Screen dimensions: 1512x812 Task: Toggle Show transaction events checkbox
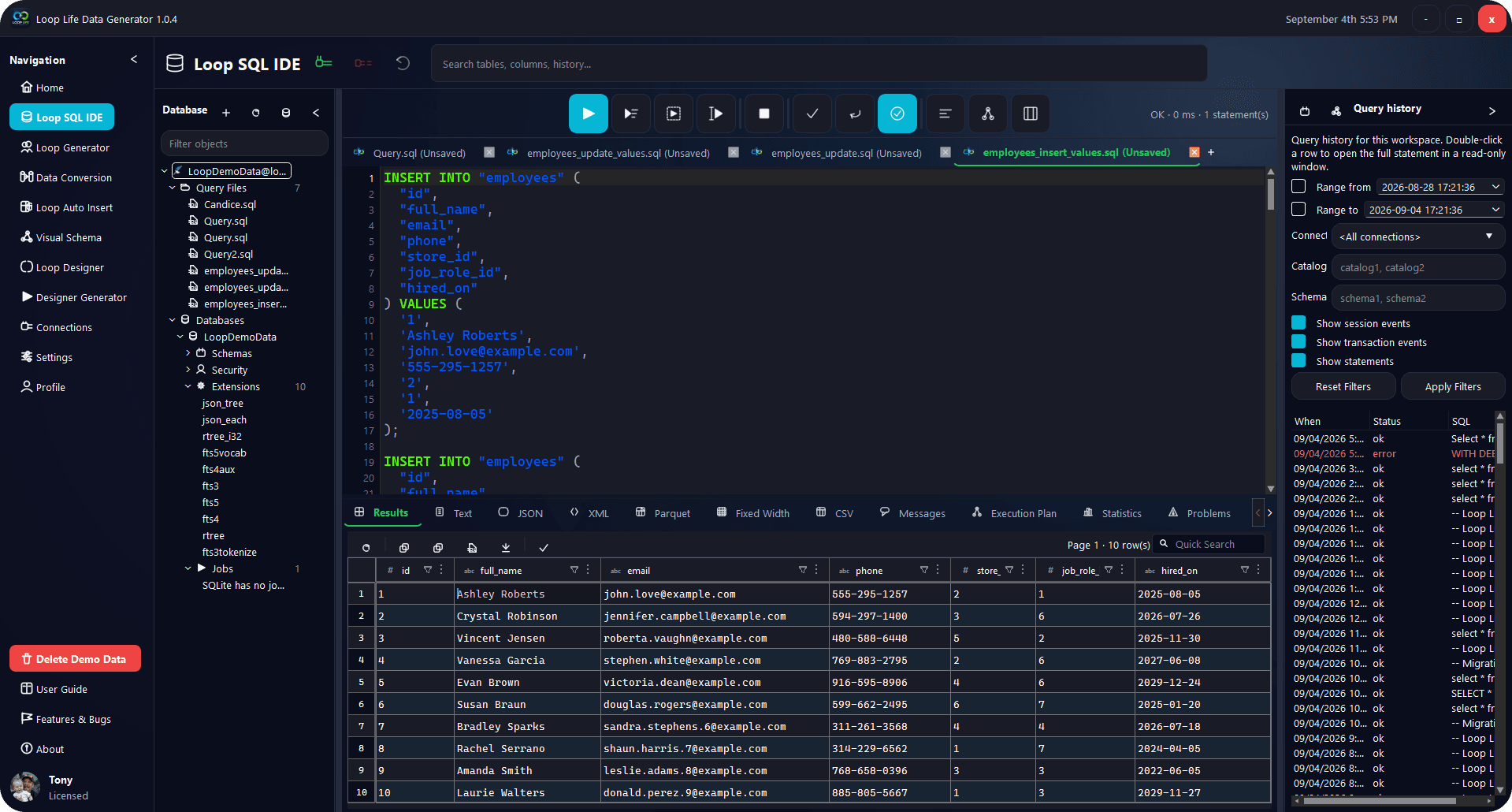[1298, 341]
